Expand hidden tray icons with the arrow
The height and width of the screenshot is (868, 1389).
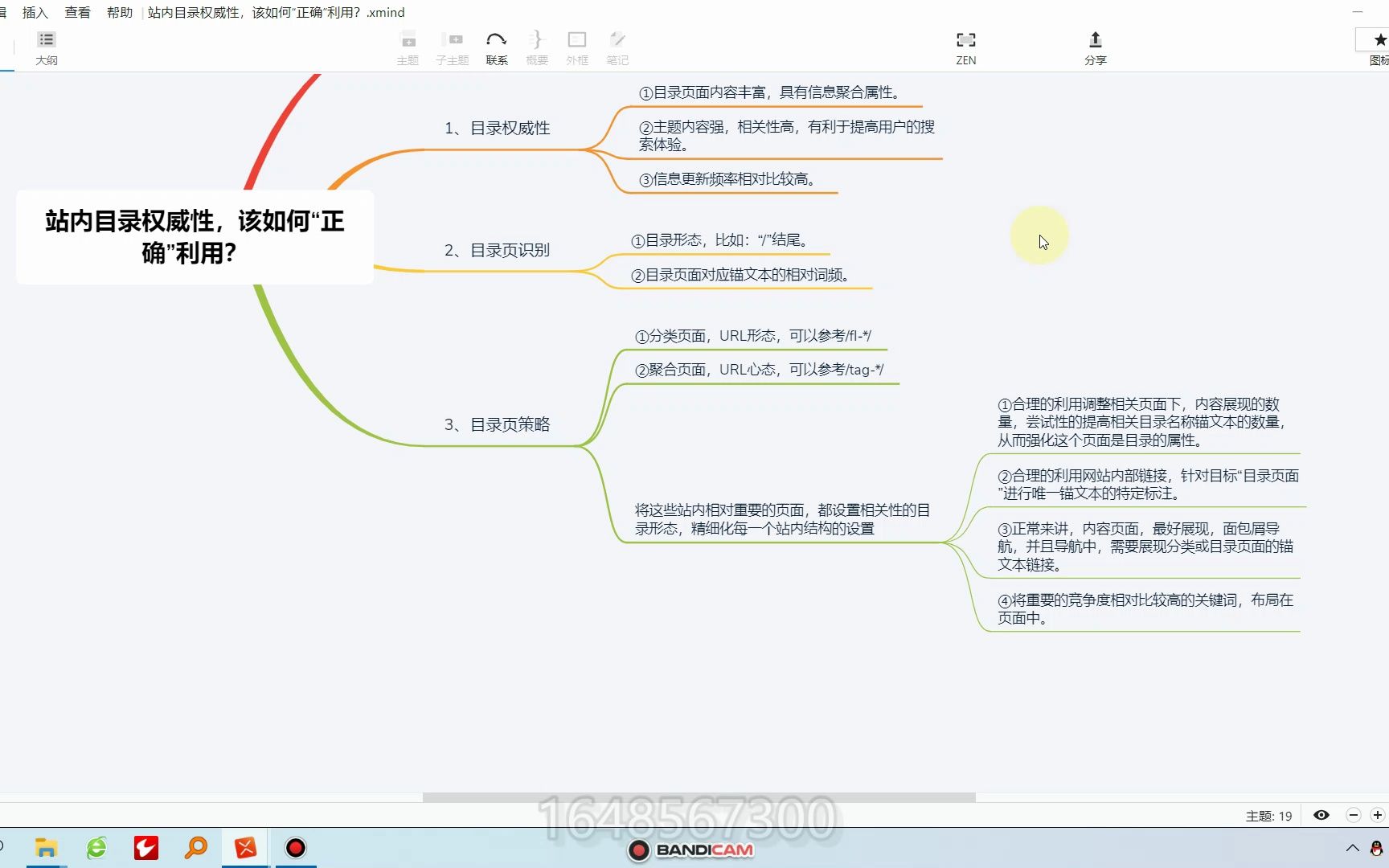pyautogui.click(x=1353, y=848)
